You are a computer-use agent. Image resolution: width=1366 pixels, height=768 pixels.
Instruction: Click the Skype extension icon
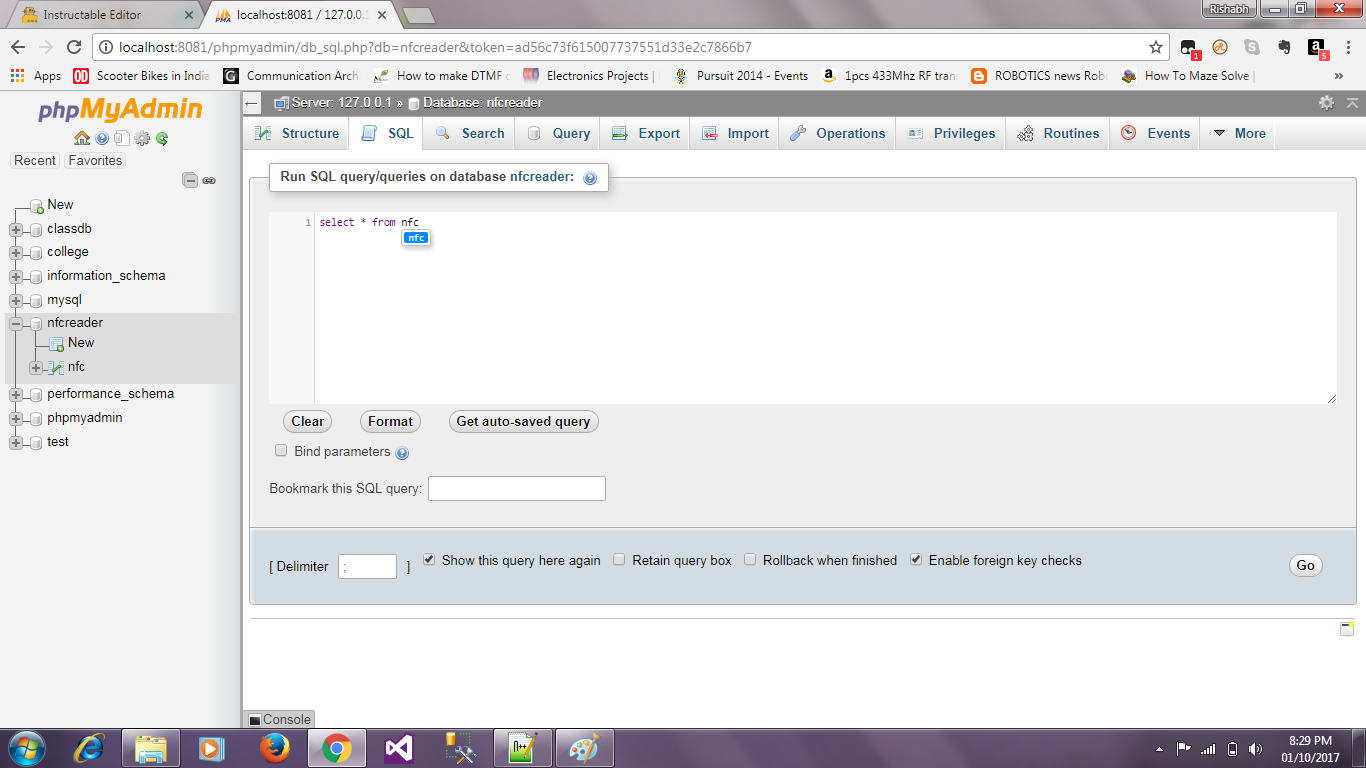point(1252,47)
